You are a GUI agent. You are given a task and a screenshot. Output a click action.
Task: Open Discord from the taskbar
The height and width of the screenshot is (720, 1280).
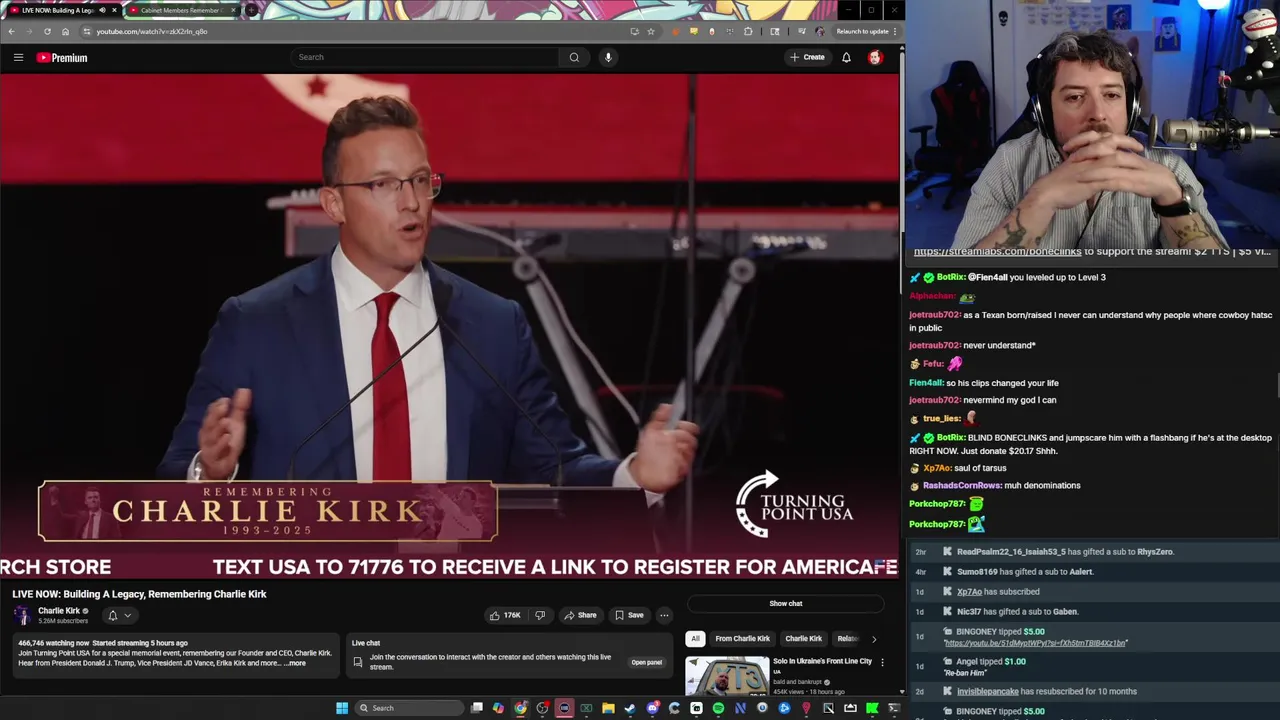point(652,708)
